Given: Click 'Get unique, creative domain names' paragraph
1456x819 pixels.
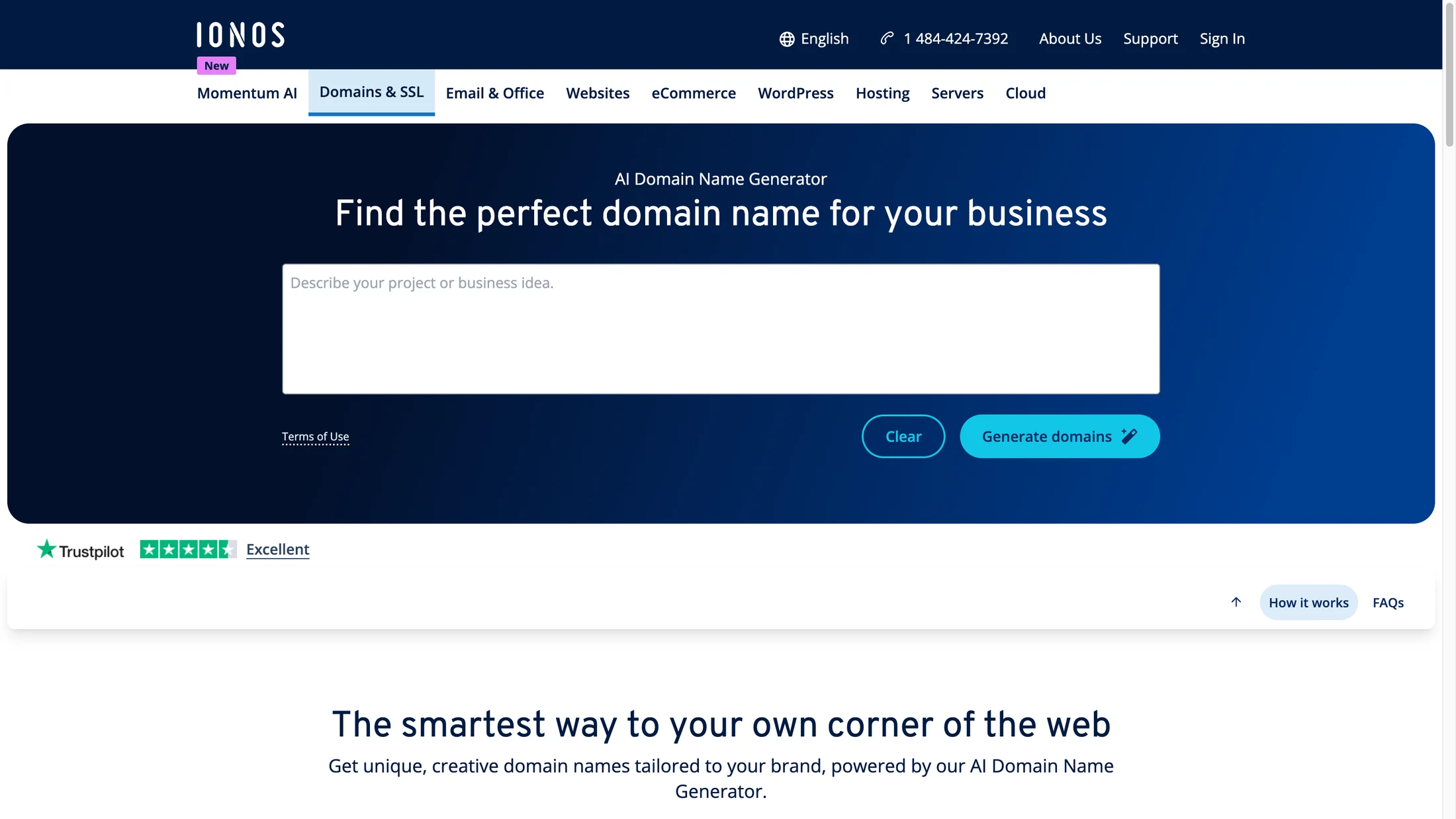Looking at the screenshot, I should [x=721, y=778].
